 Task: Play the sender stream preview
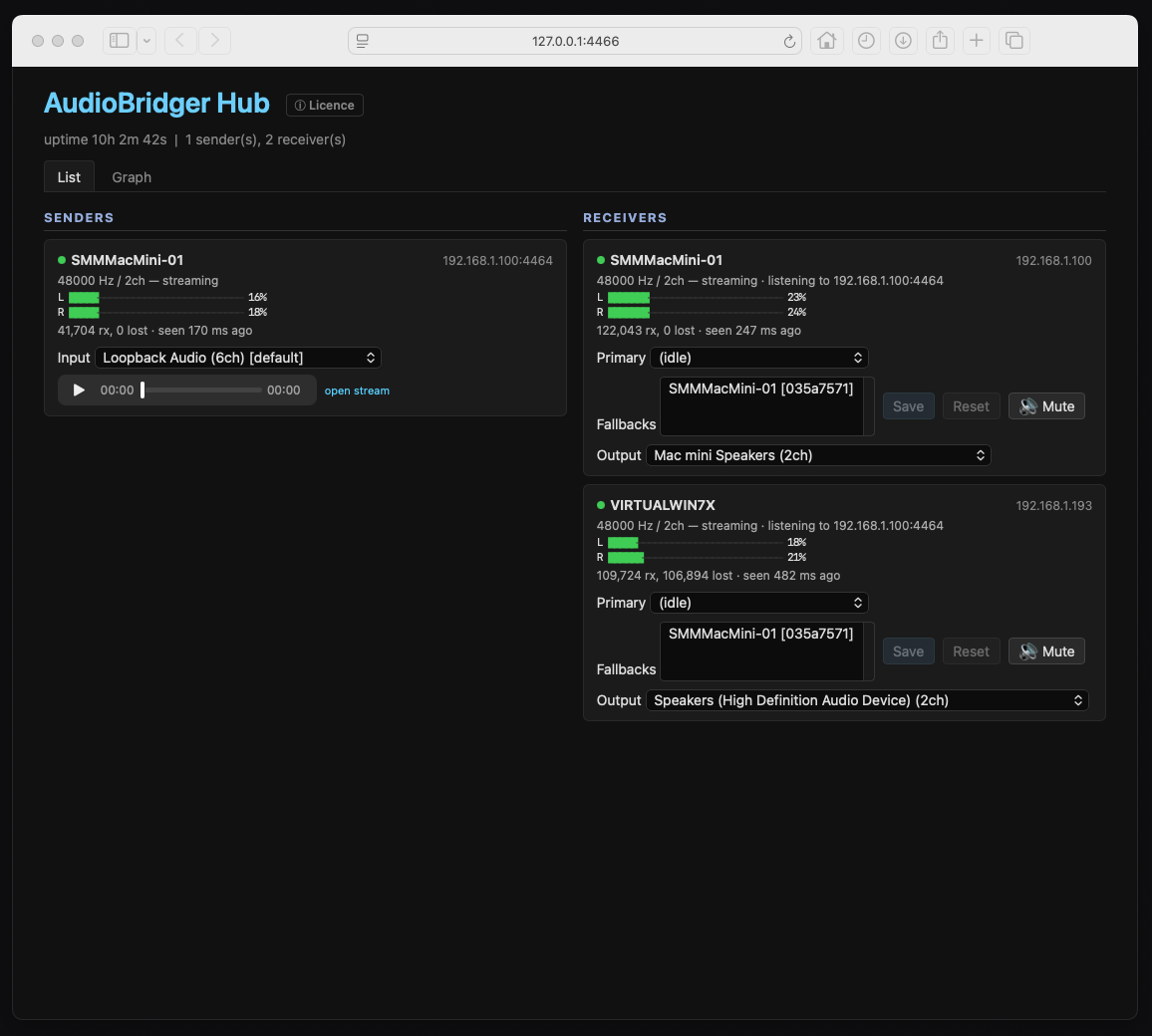[x=79, y=389]
